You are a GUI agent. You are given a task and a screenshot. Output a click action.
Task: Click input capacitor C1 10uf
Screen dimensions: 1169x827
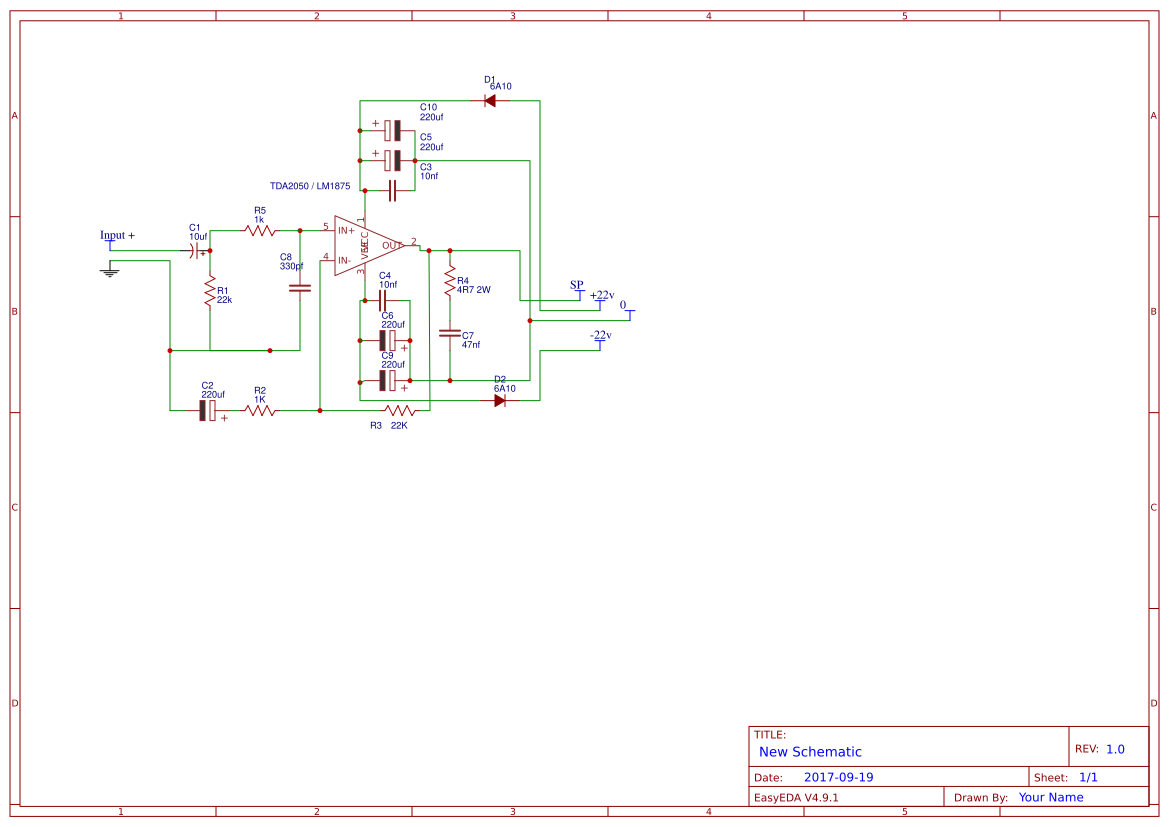(196, 252)
